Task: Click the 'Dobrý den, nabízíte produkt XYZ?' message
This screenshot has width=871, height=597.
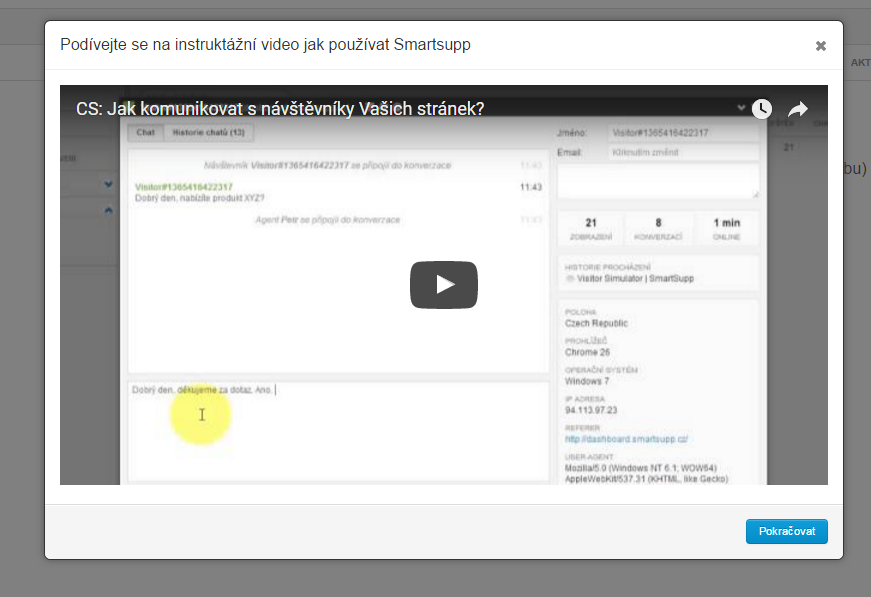Action: point(199,198)
